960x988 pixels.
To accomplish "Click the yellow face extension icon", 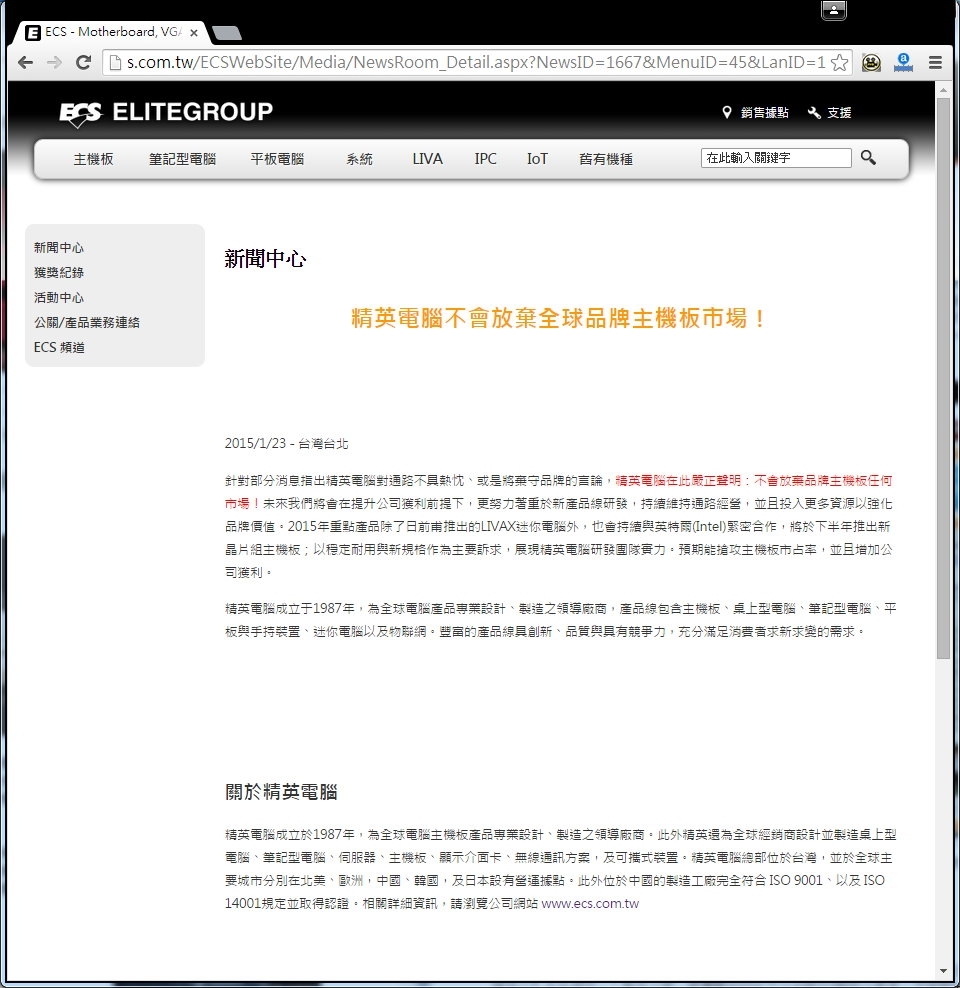I will [871, 62].
